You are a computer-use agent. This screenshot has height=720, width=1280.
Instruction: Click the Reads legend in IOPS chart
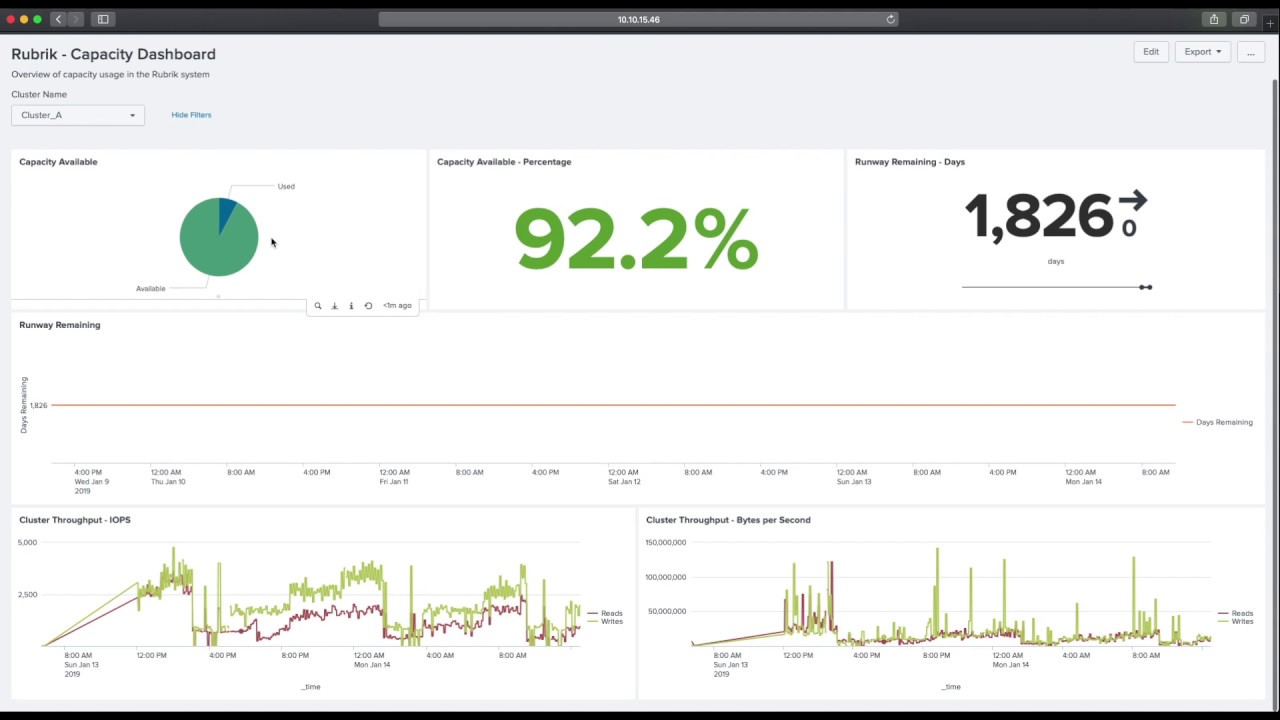click(606, 613)
